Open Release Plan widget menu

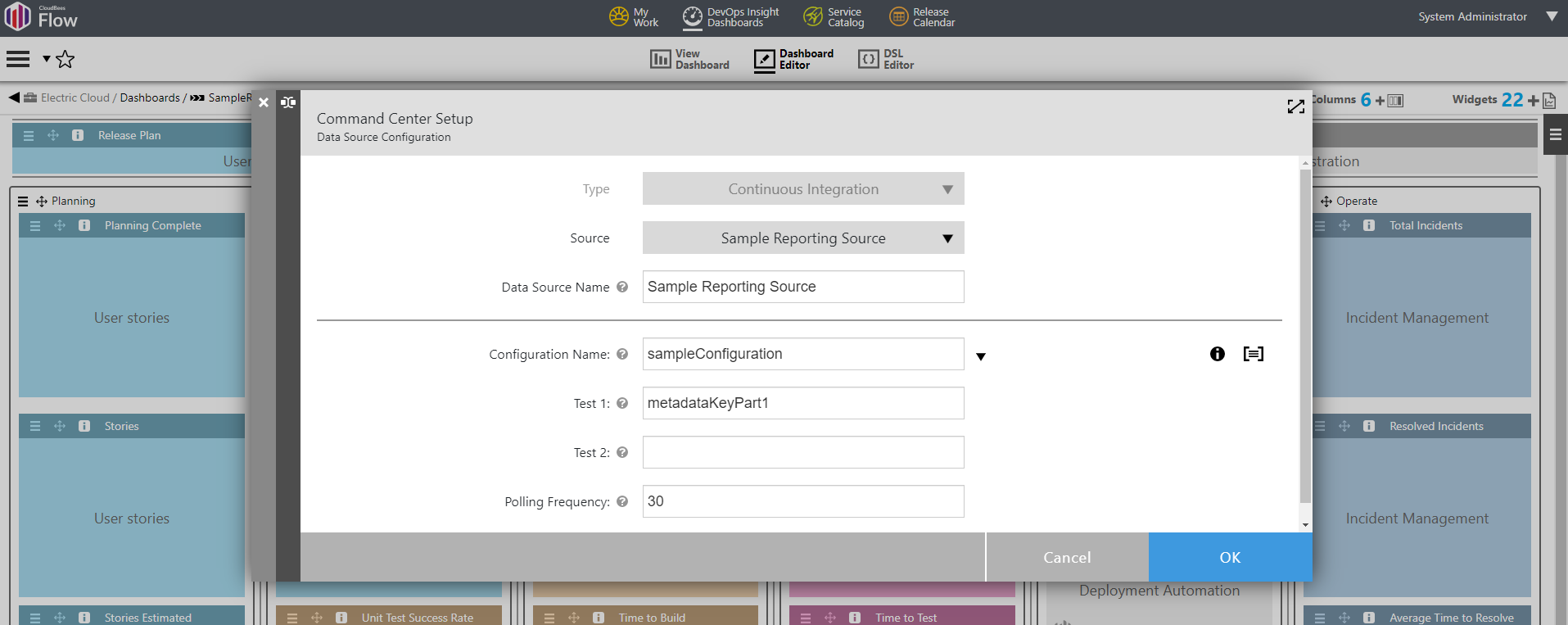pos(29,135)
